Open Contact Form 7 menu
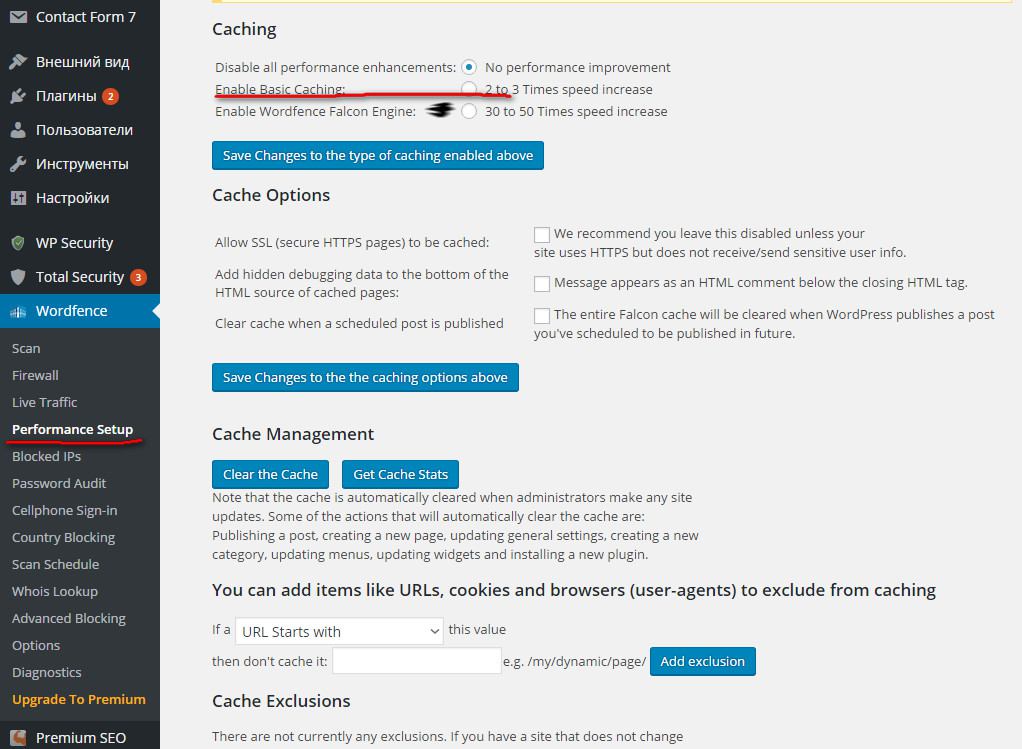1022x749 pixels. [80, 17]
